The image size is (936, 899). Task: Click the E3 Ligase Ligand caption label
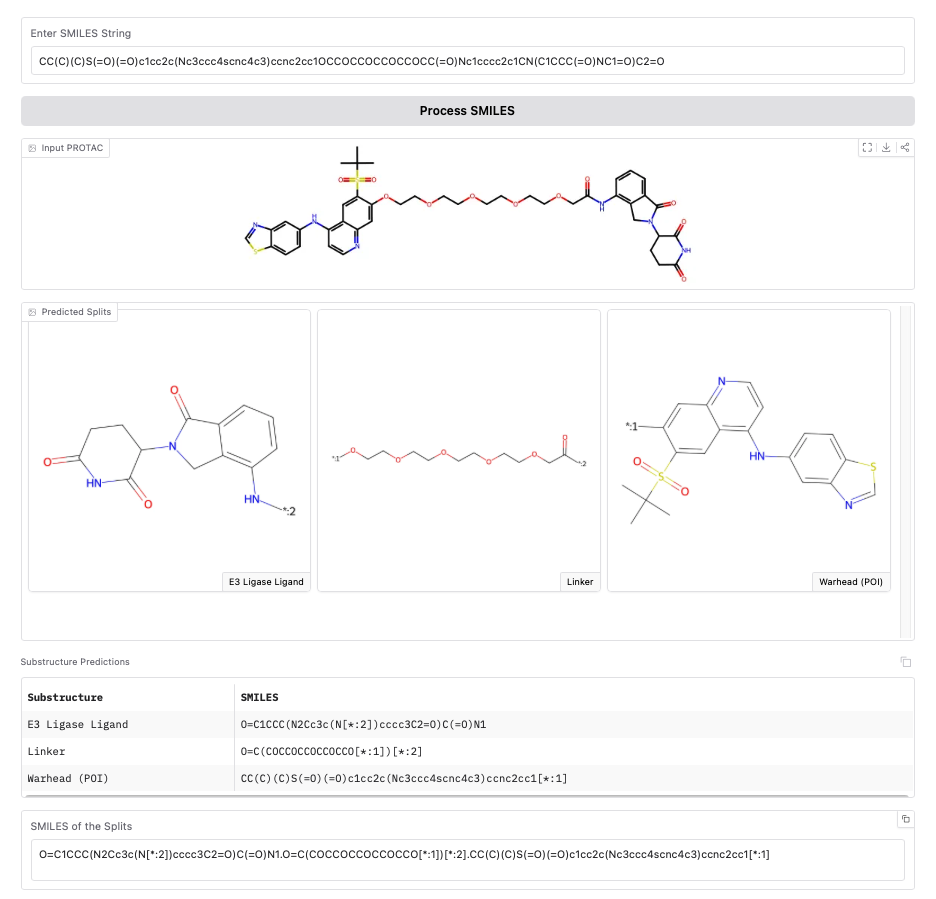point(266,582)
